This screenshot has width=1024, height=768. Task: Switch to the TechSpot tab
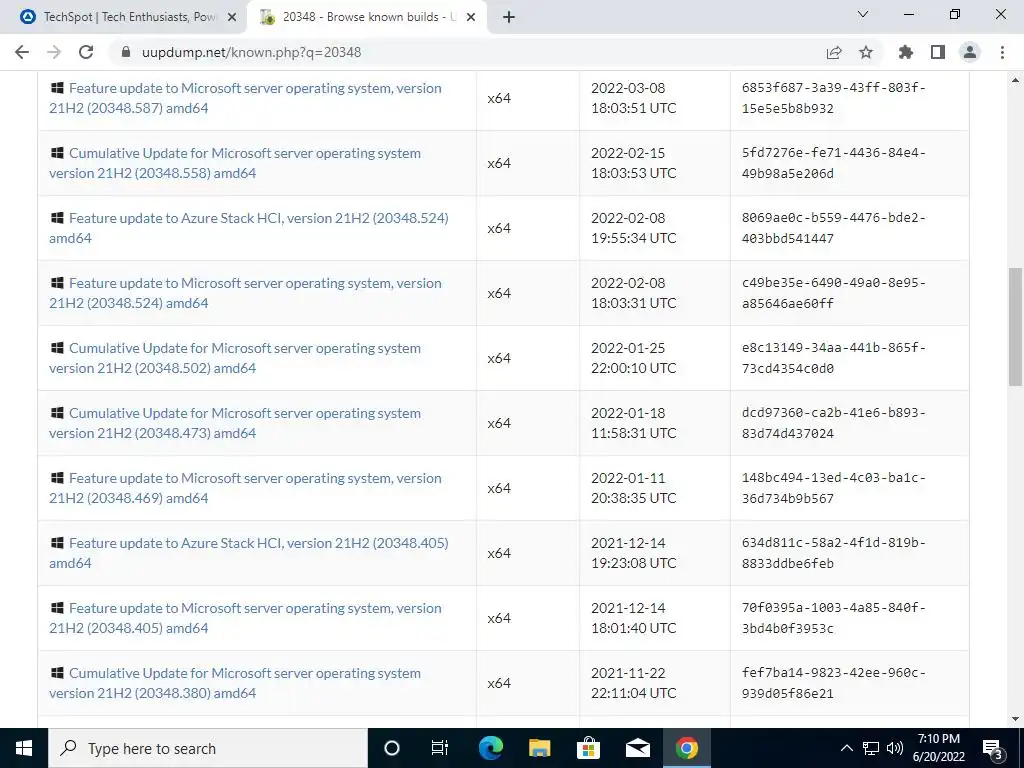tap(124, 17)
